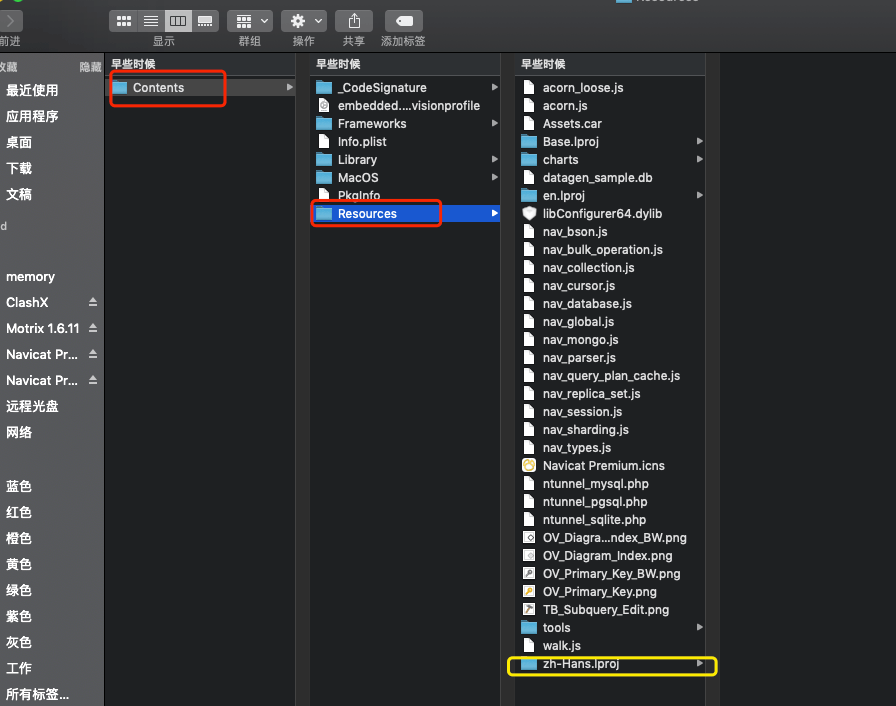Open the Contents folder
This screenshot has height=706, width=896.
(202, 87)
